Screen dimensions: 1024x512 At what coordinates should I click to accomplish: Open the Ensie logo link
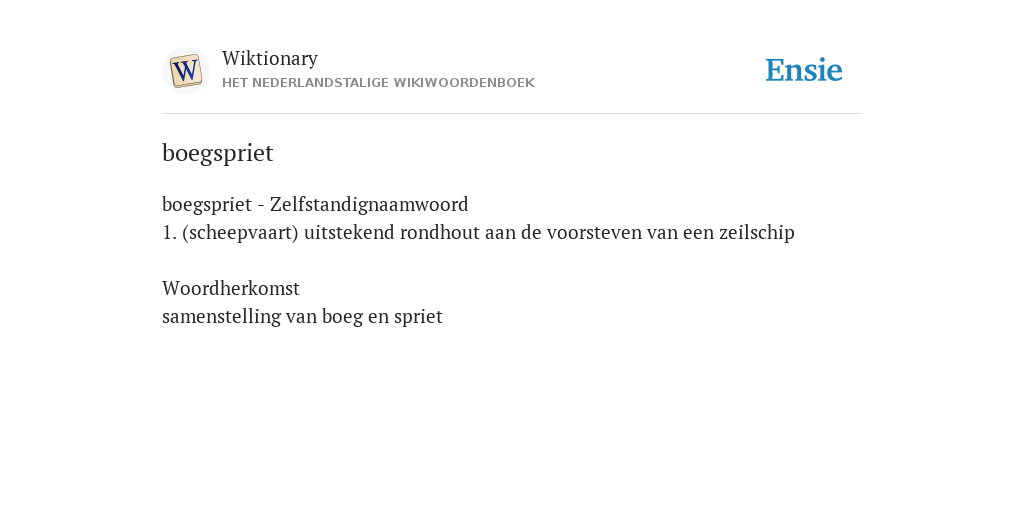804,70
